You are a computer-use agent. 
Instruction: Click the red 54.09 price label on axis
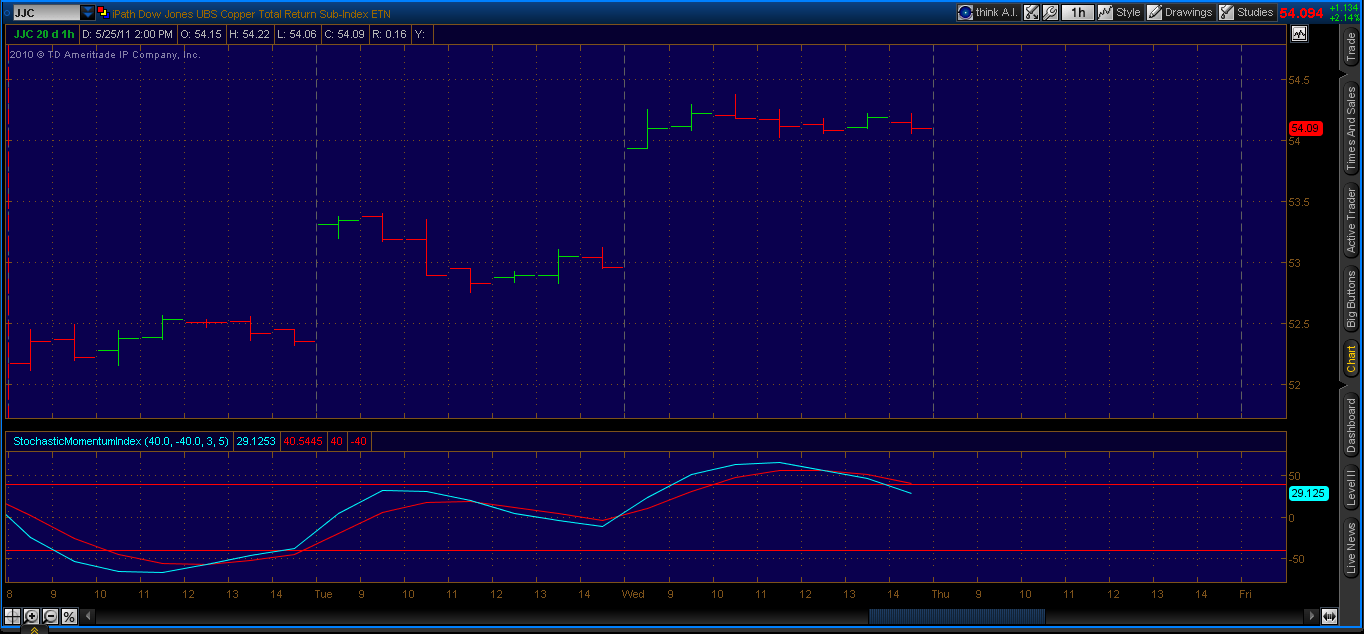pyautogui.click(x=1306, y=128)
